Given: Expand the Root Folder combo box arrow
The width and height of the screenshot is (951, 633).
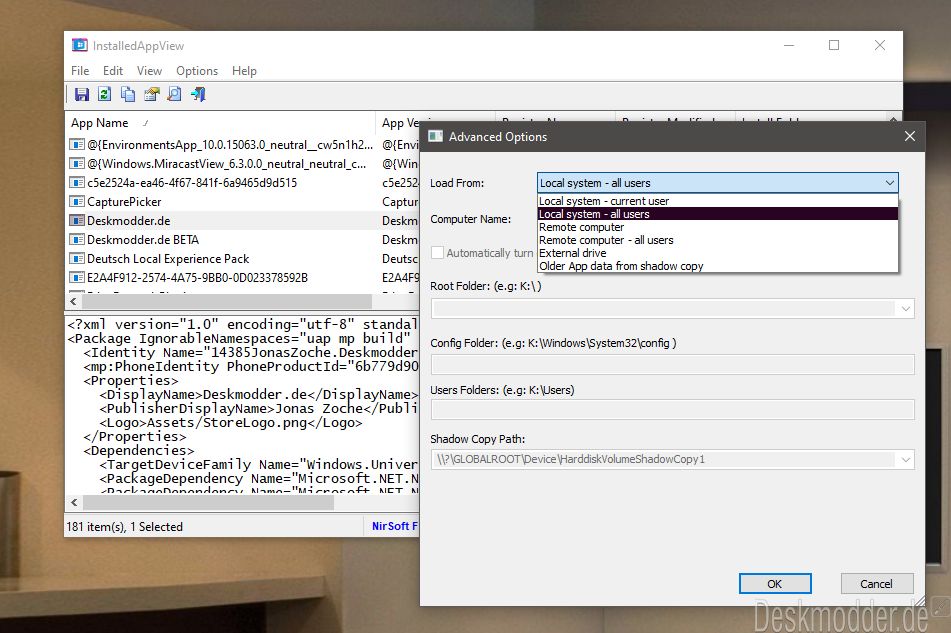Looking at the screenshot, I should point(906,309).
